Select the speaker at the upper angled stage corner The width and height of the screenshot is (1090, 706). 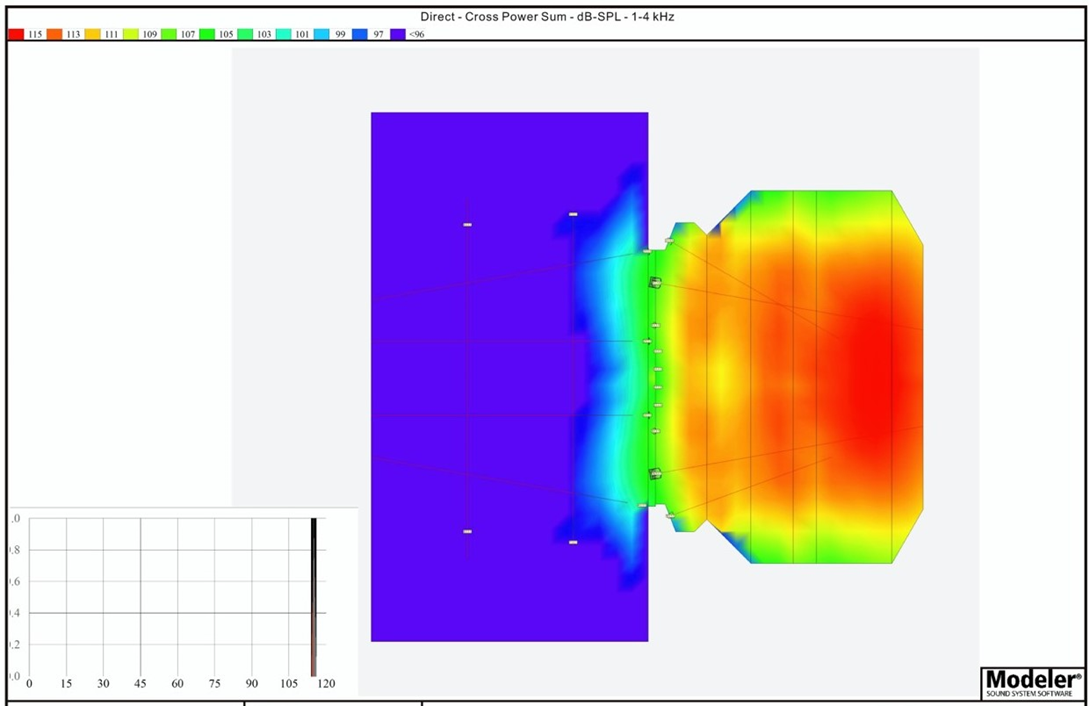[669, 241]
